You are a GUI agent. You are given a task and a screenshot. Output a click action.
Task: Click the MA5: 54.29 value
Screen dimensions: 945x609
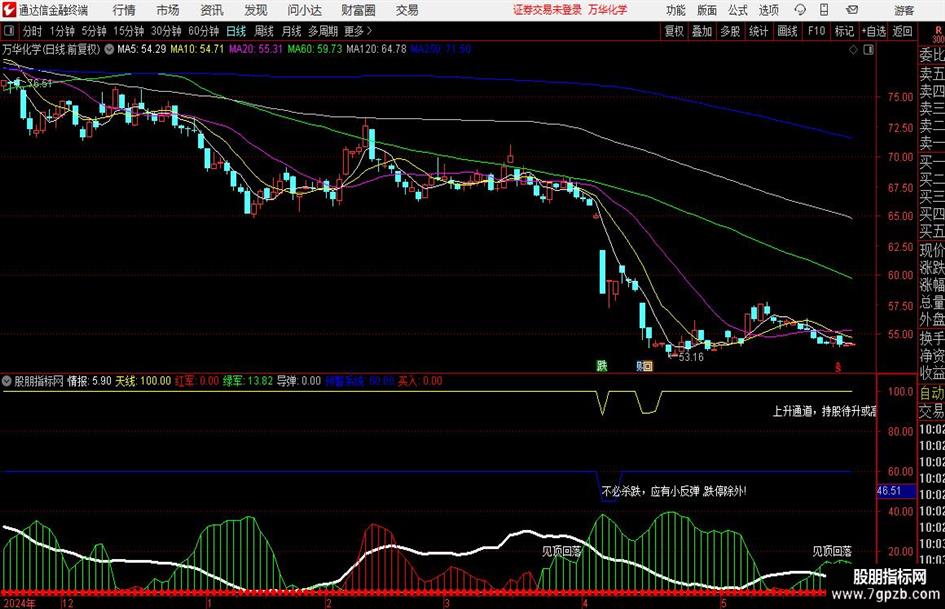pyautogui.click(x=142, y=49)
